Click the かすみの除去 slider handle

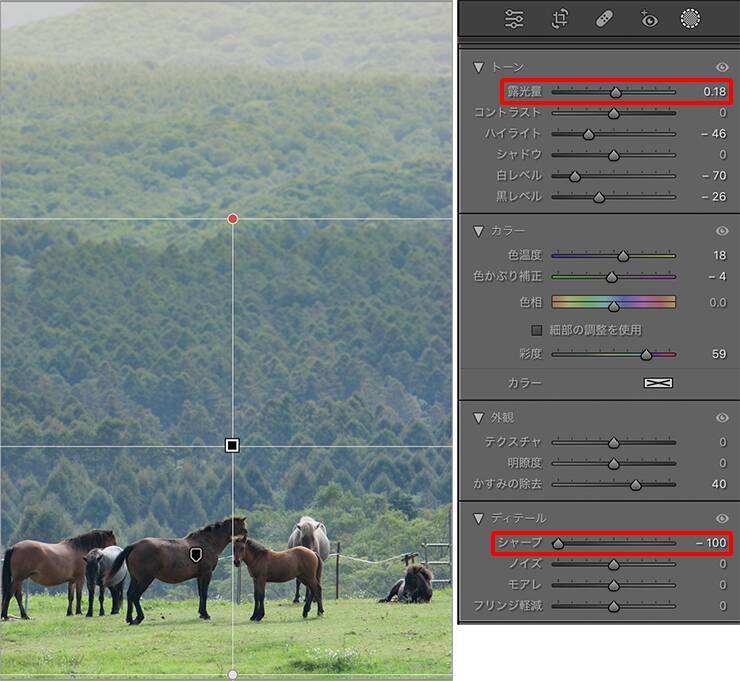tap(636, 485)
